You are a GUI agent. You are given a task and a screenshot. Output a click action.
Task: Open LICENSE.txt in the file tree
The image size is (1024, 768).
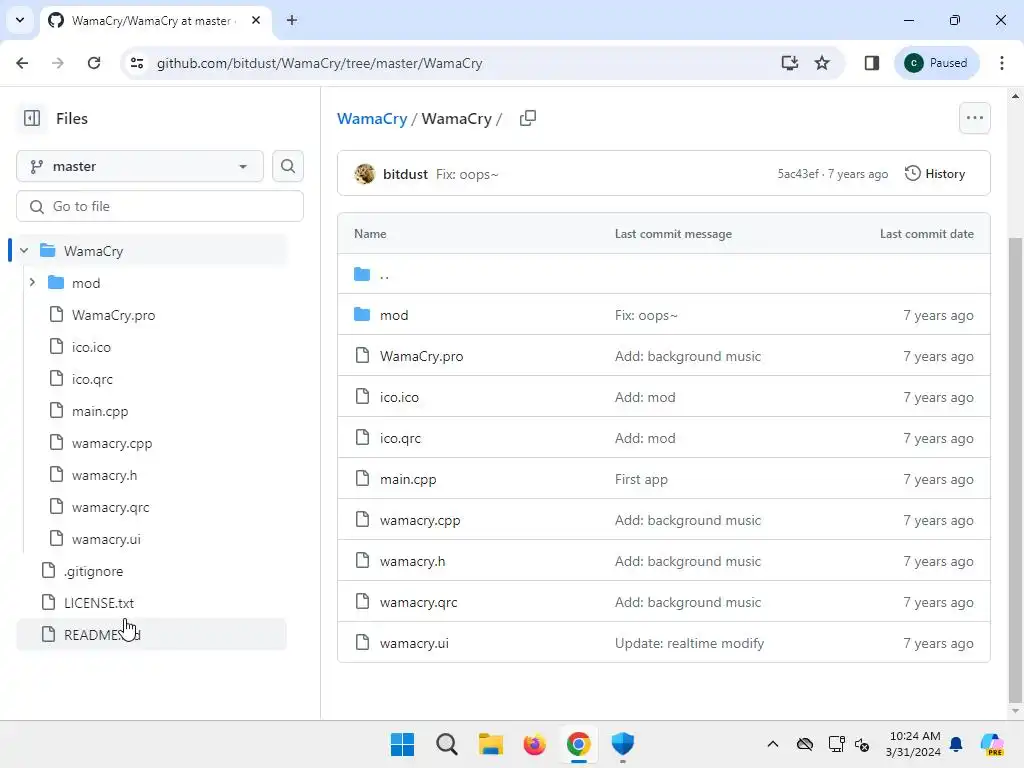point(99,603)
